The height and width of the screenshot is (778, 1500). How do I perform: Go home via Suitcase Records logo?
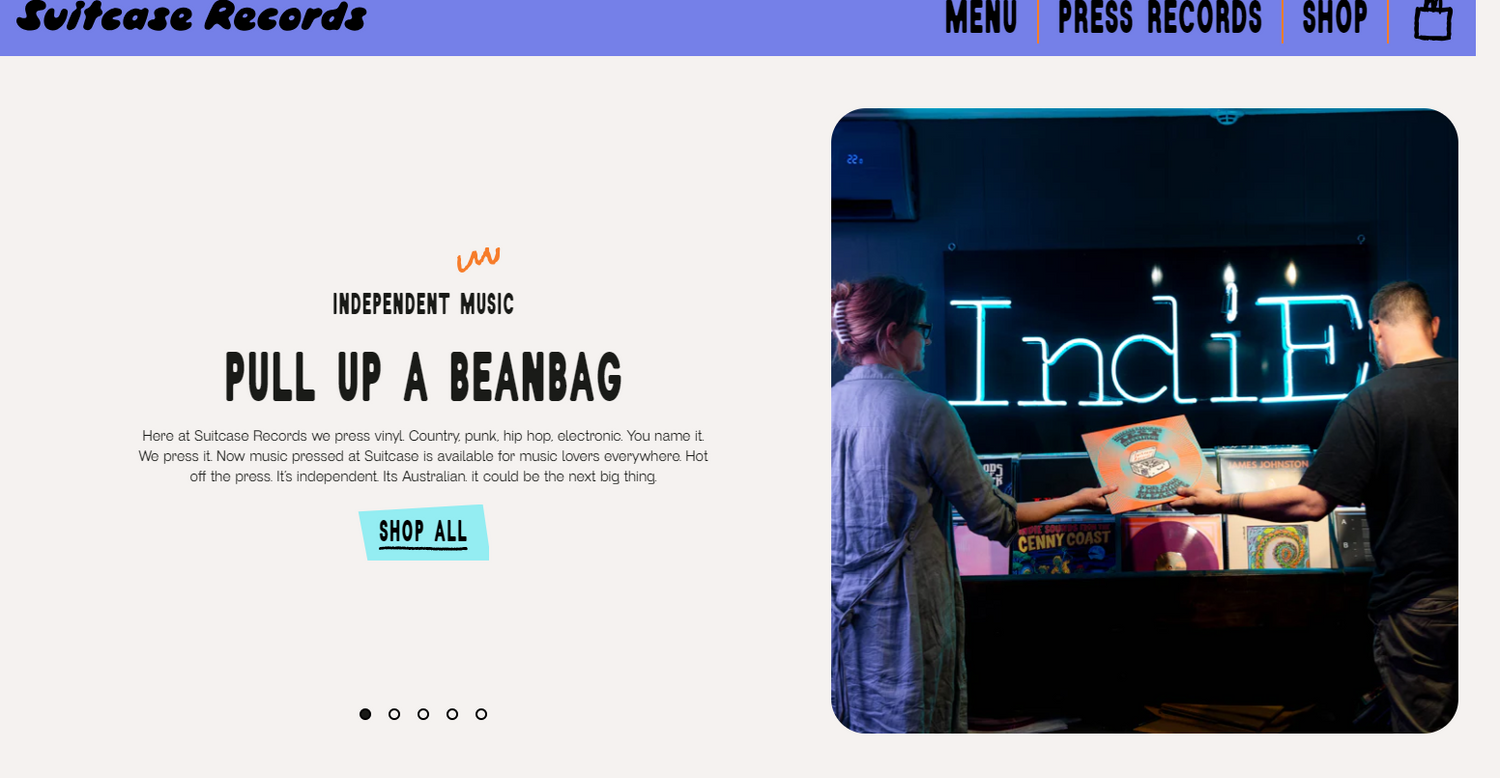[191, 16]
